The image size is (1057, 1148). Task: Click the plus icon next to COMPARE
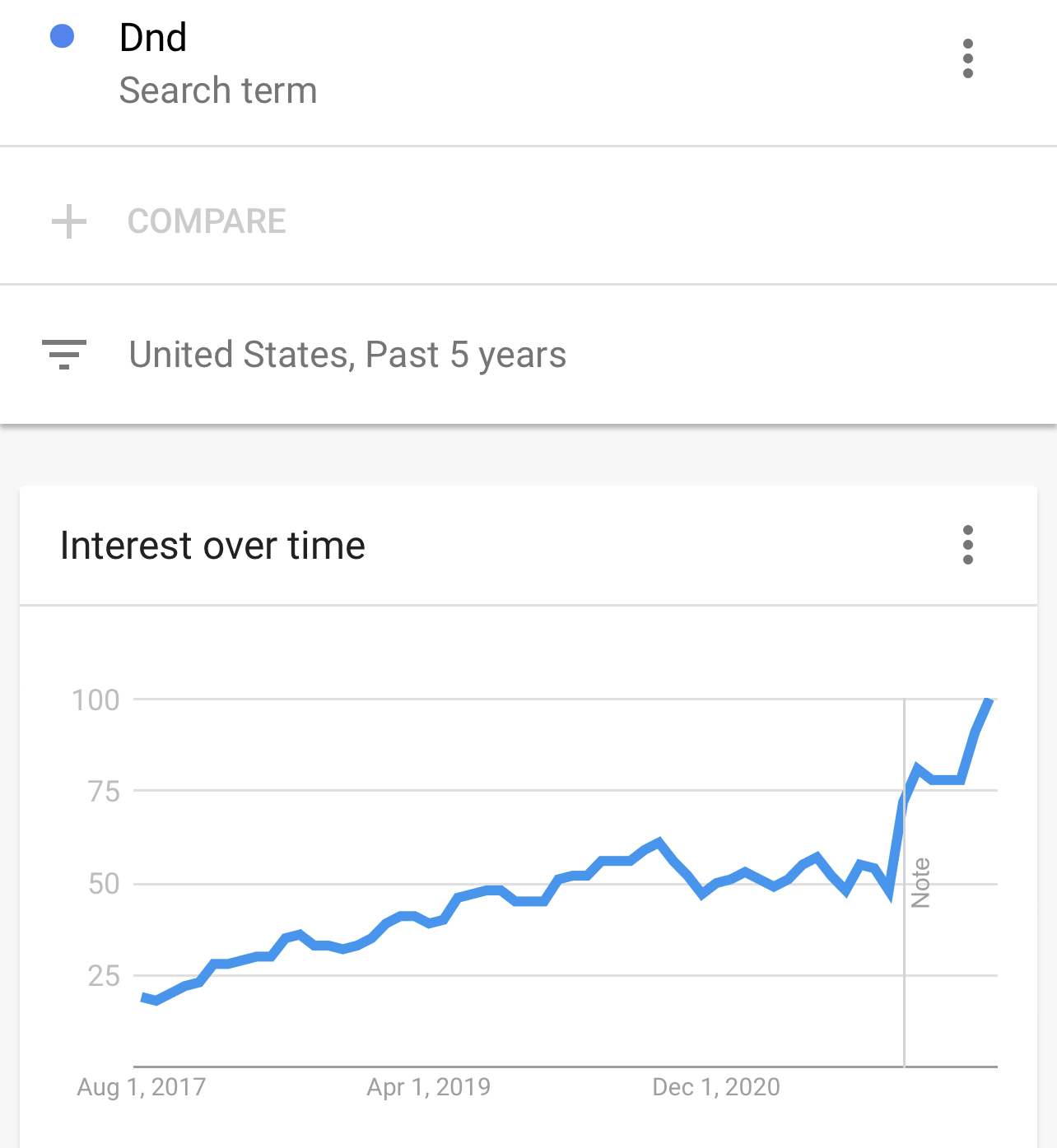click(x=69, y=221)
